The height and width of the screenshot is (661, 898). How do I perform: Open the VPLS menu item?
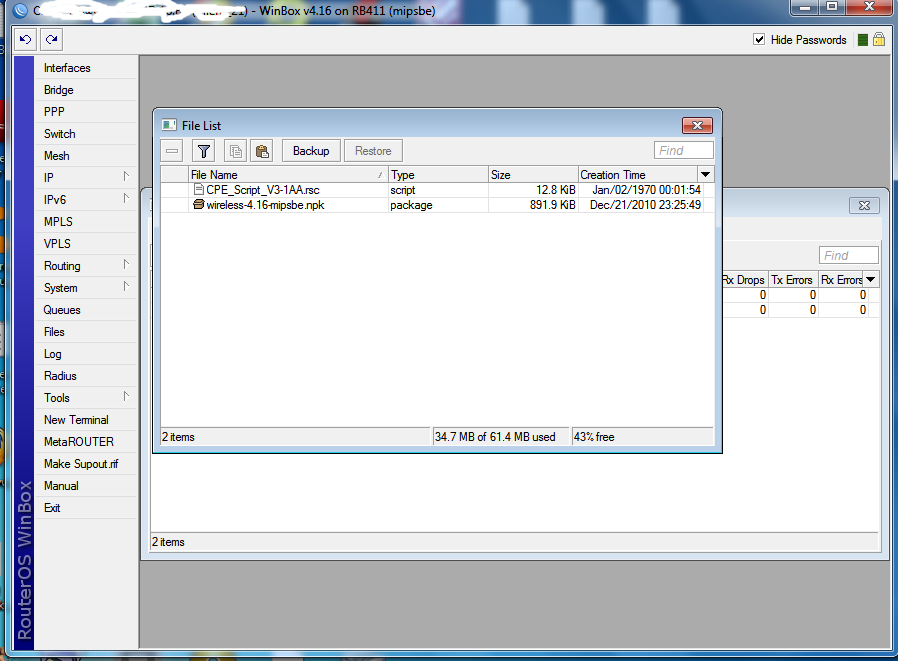pos(86,244)
